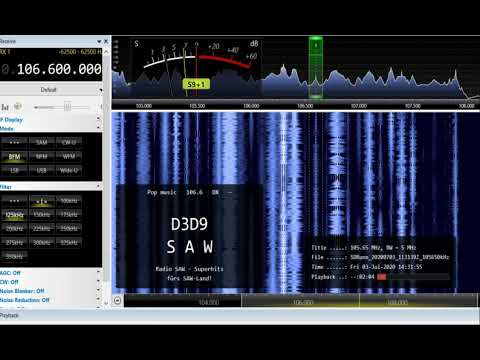Viewport: 480px width, 360px height.
Task: Expand the Noise Blanker: Off section
Action: 98,291
